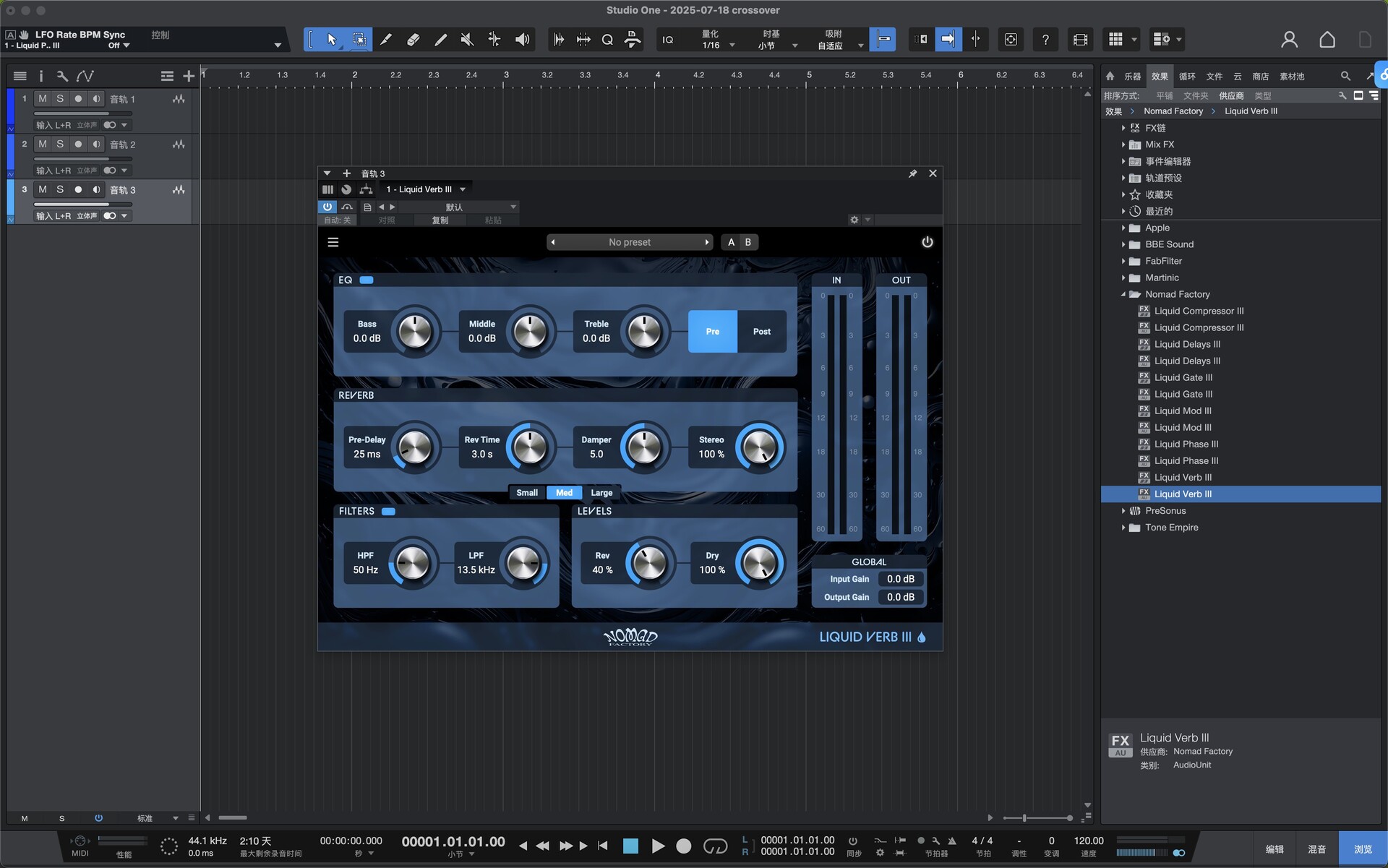Open the track list icon
The width and height of the screenshot is (1388, 868).
20,76
